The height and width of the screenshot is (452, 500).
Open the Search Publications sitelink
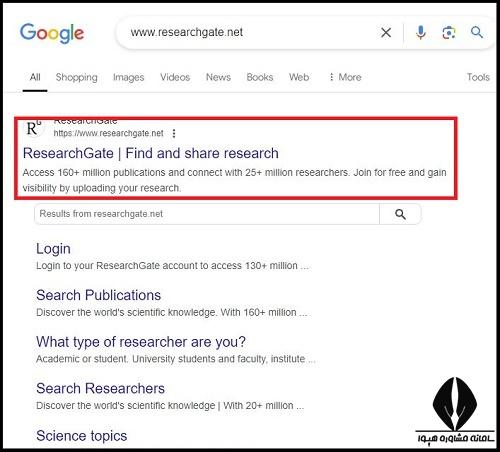[98, 295]
